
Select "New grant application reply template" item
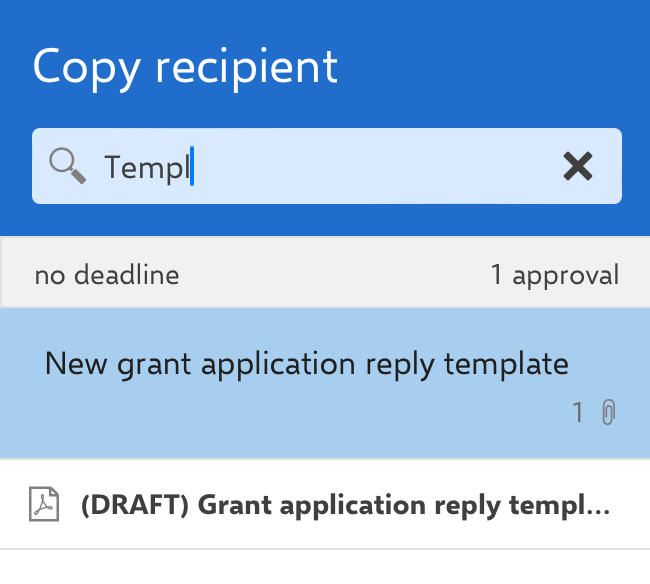tap(306, 364)
